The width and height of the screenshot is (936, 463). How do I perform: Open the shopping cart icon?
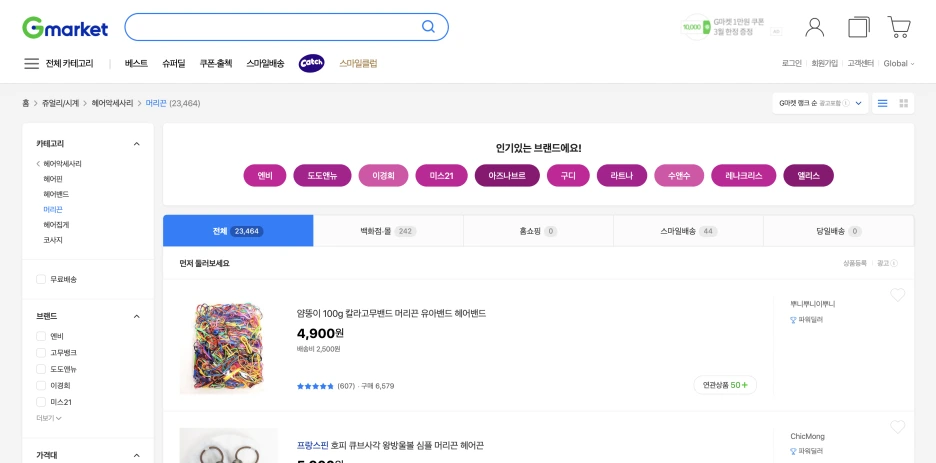coord(899,27)
